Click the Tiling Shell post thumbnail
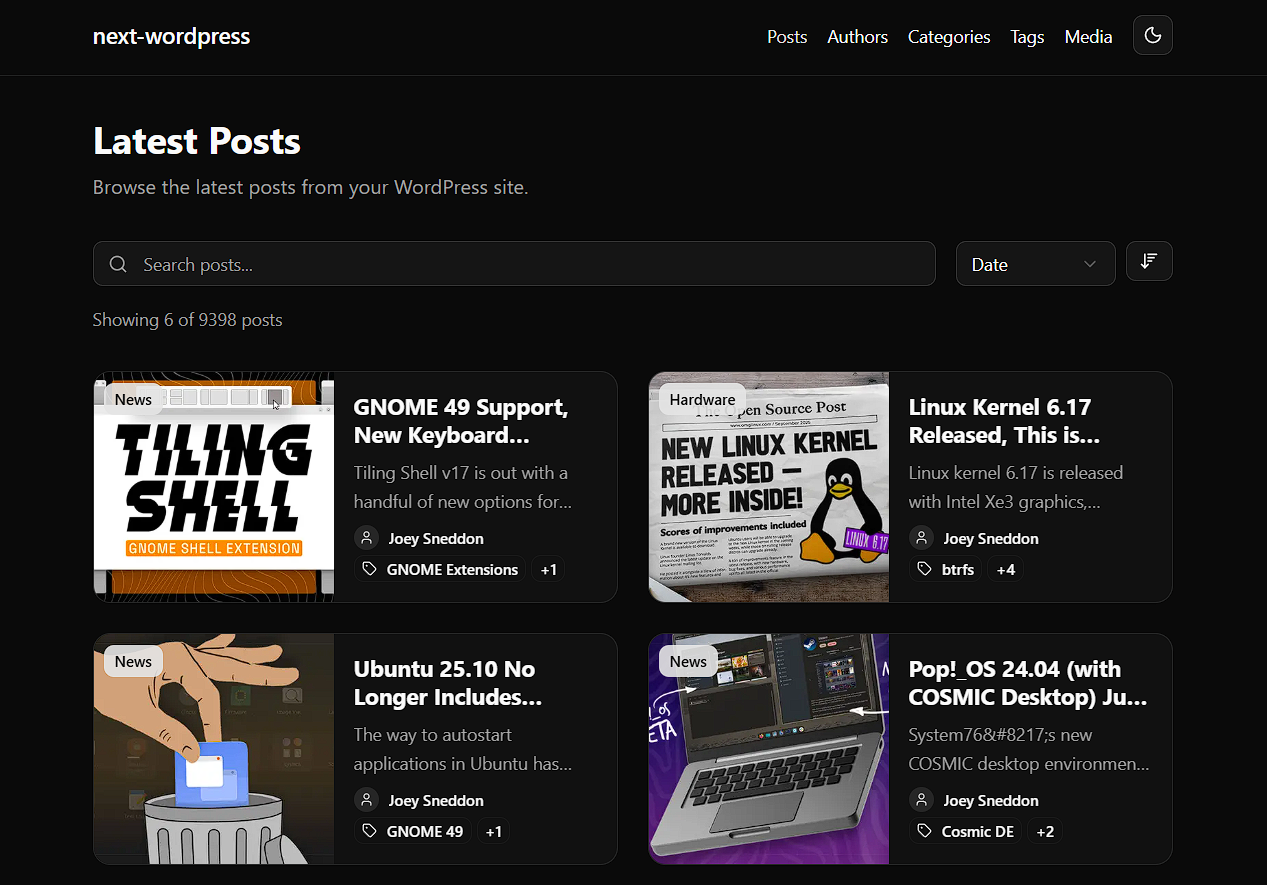The height and width of the screenshot is (885, 1267). point(214,487)
